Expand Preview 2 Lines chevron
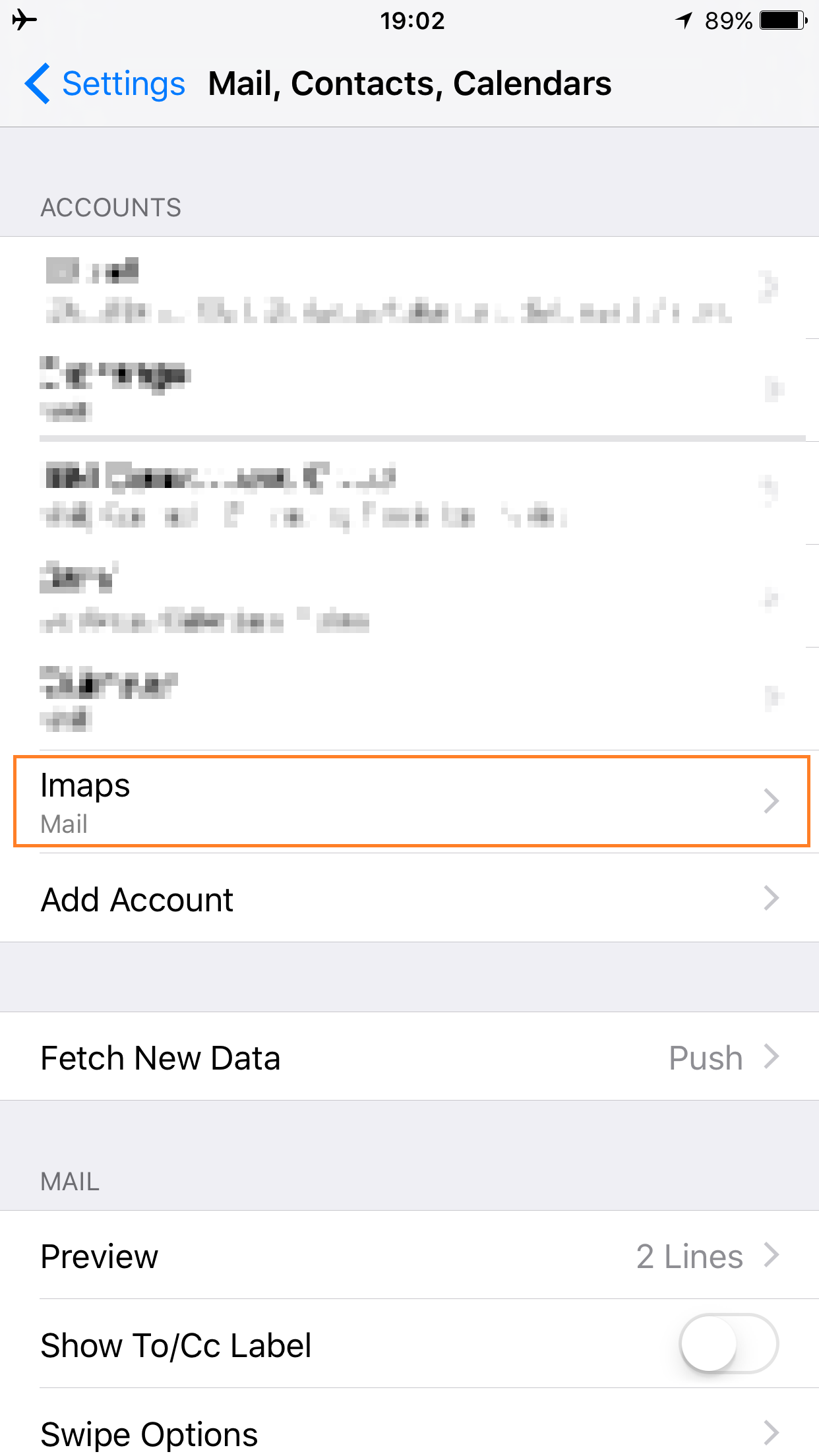 pos(771,1255)
